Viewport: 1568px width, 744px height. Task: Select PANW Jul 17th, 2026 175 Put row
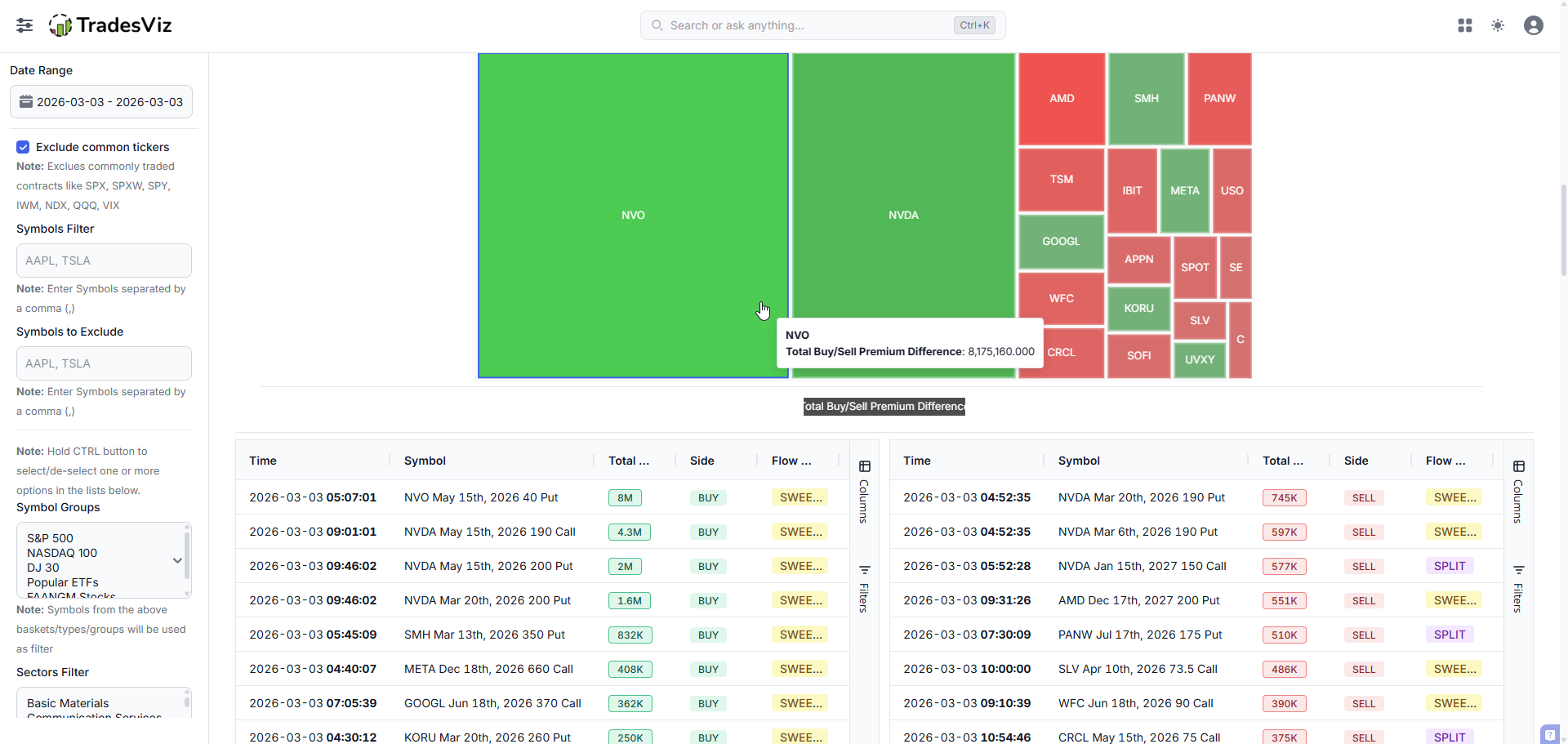[x=1196, y=635]
